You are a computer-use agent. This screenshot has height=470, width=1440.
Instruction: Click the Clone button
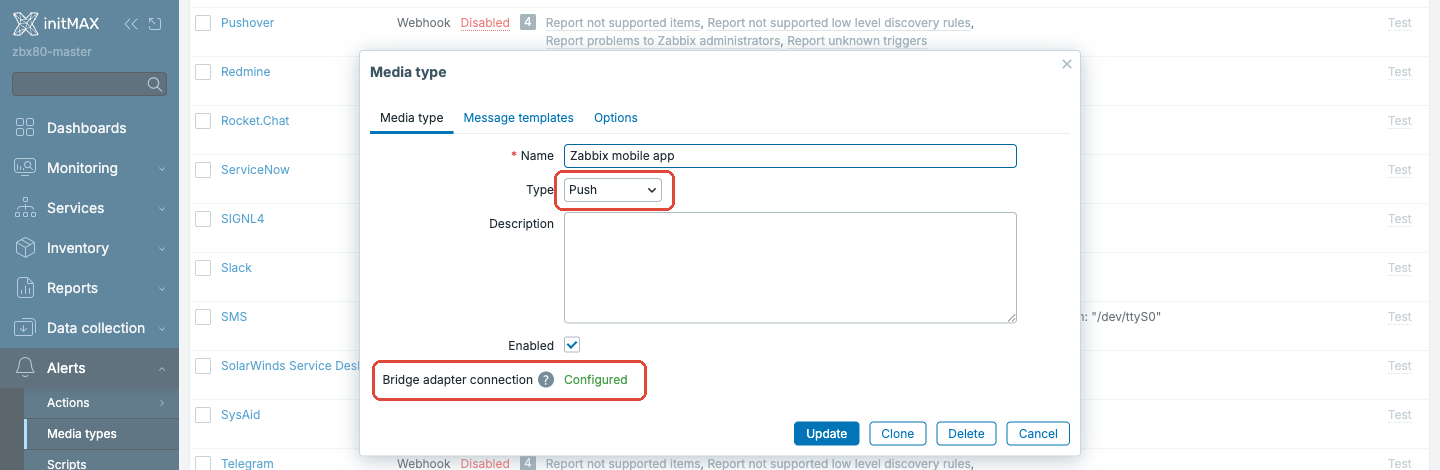tap(898, 433)
